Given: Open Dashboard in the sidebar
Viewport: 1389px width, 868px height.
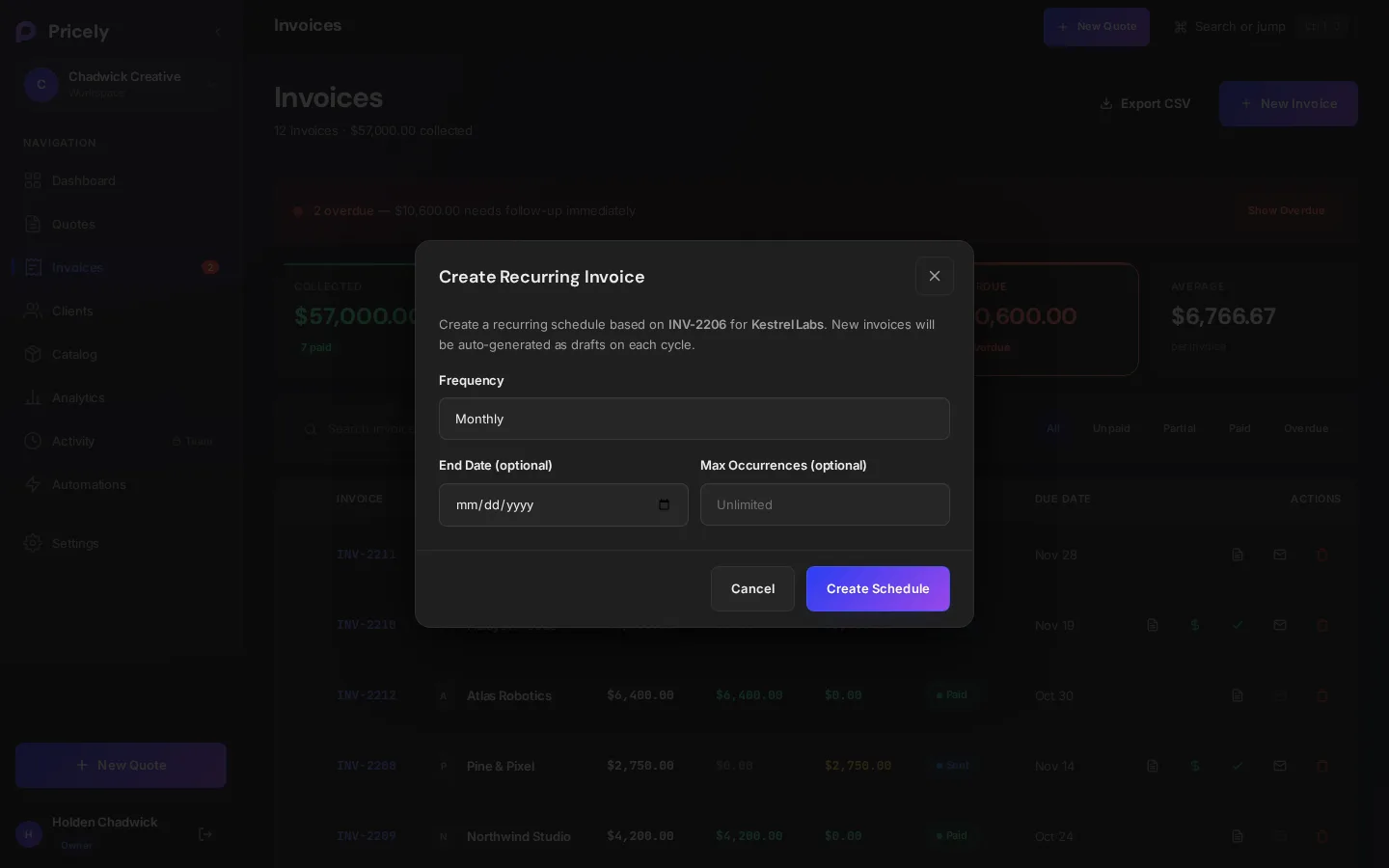Looking at the screenshot, I should click(x=121, y=180).
